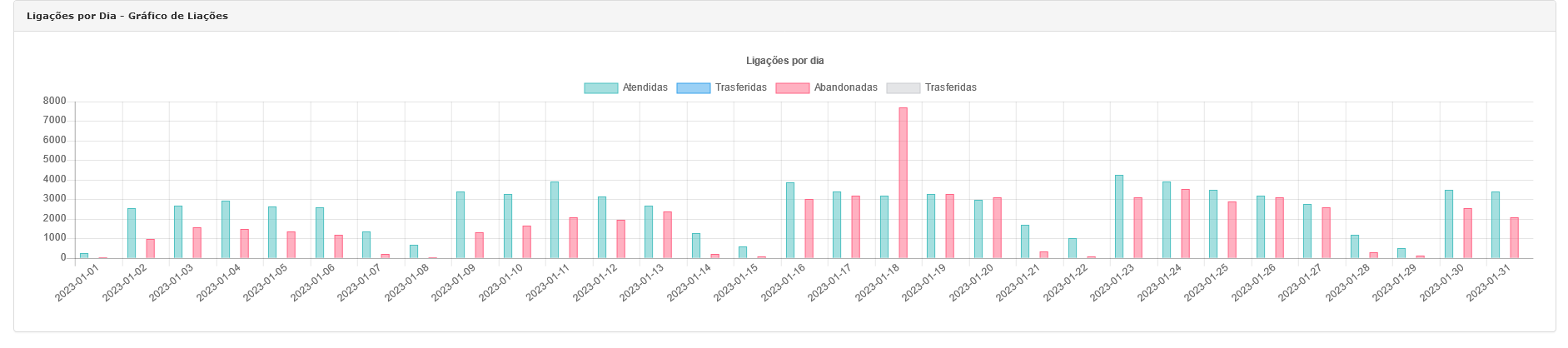The width and height of the screenshot is (1568, 348).
Task: Hide the Abandonadas series via the legend
Action: (825, 88)
